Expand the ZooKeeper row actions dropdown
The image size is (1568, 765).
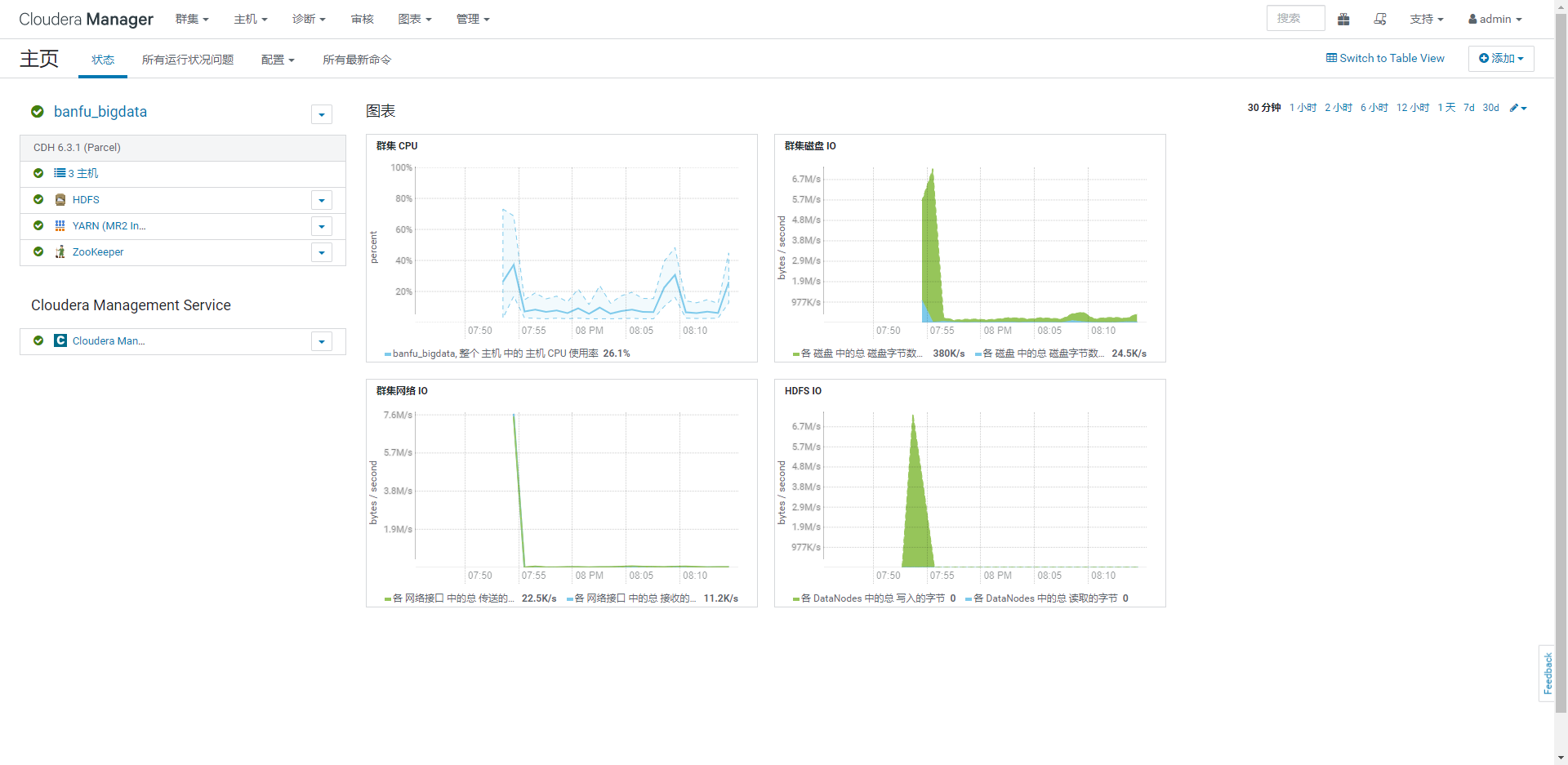[322, 252]
